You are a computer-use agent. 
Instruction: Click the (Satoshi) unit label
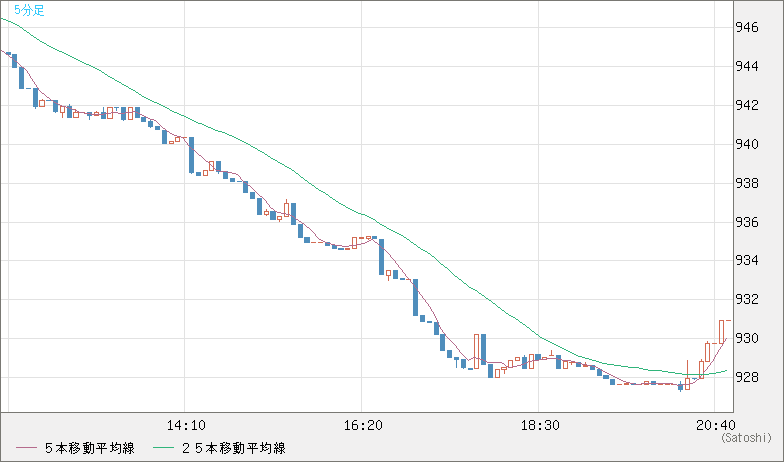point(746,438)
